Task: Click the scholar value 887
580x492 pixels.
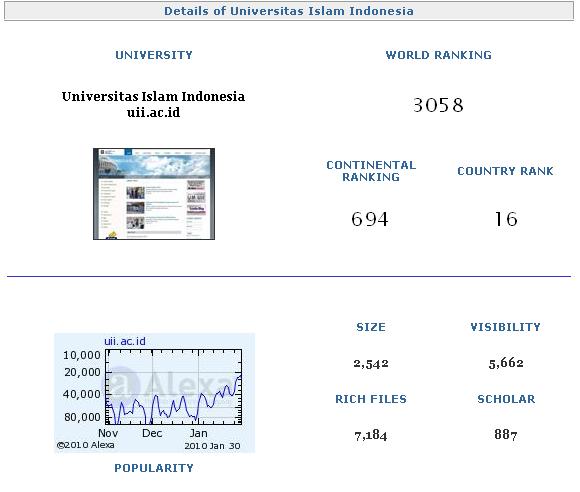Action: pyautogui.click(x=506, y=434)
